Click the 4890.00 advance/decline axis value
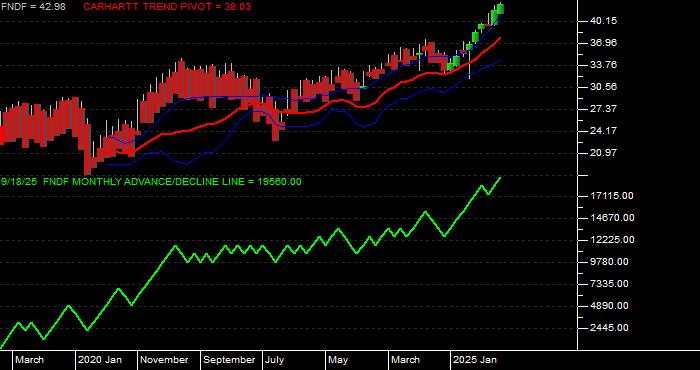Viewport: 700px width, 370px height. 609,306
